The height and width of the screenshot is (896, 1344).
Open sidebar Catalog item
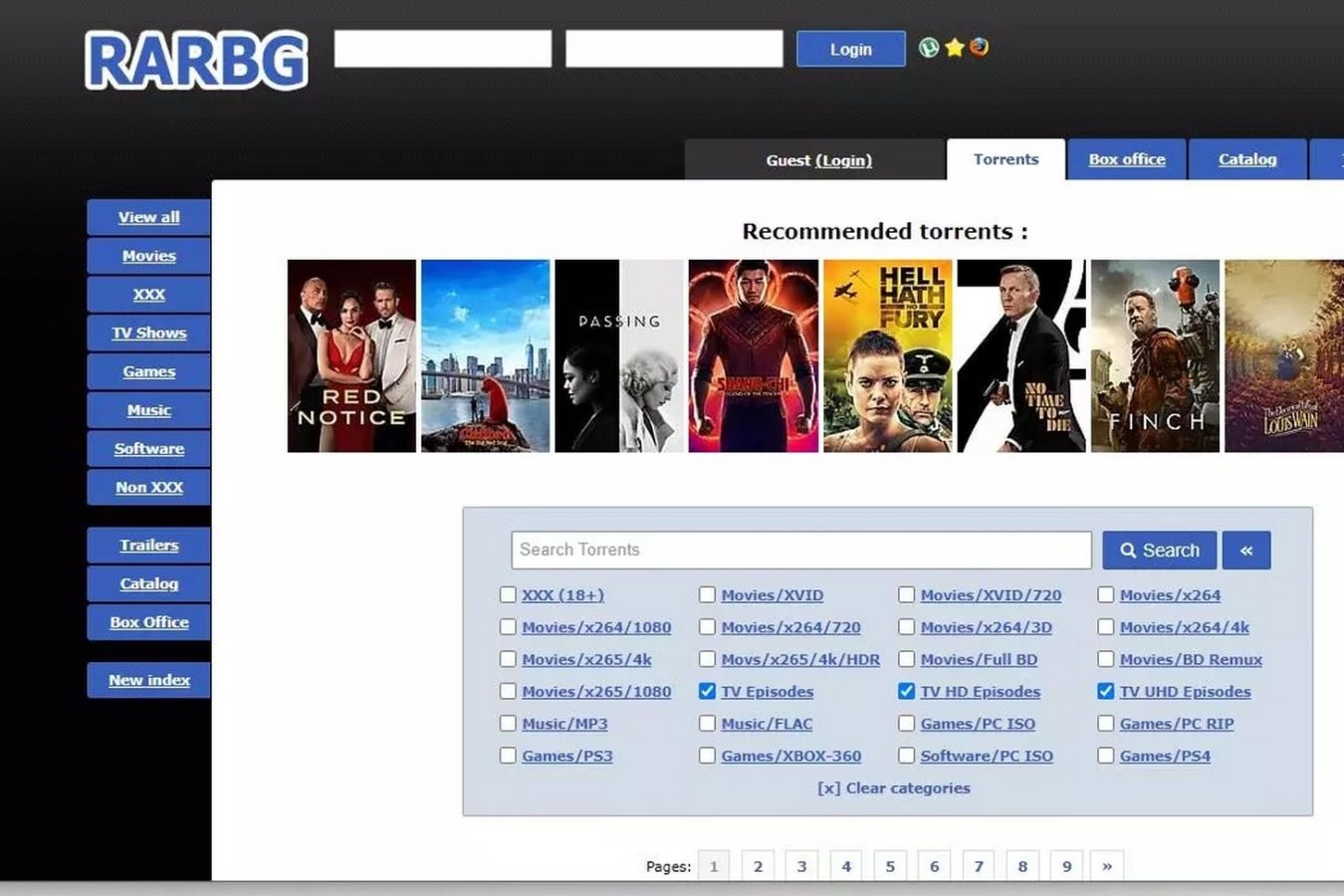coord(149,583)
